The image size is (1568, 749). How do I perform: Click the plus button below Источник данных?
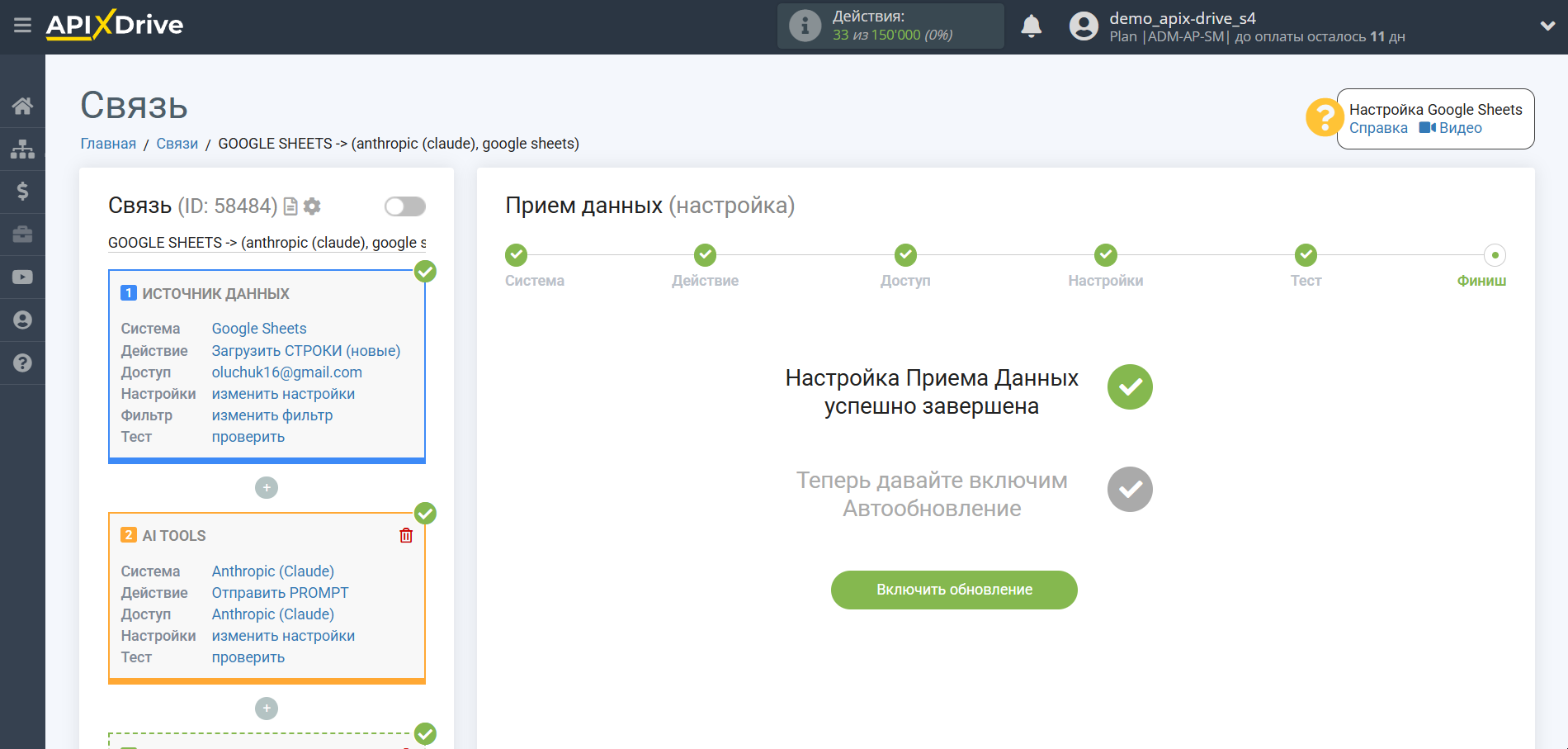266,488
